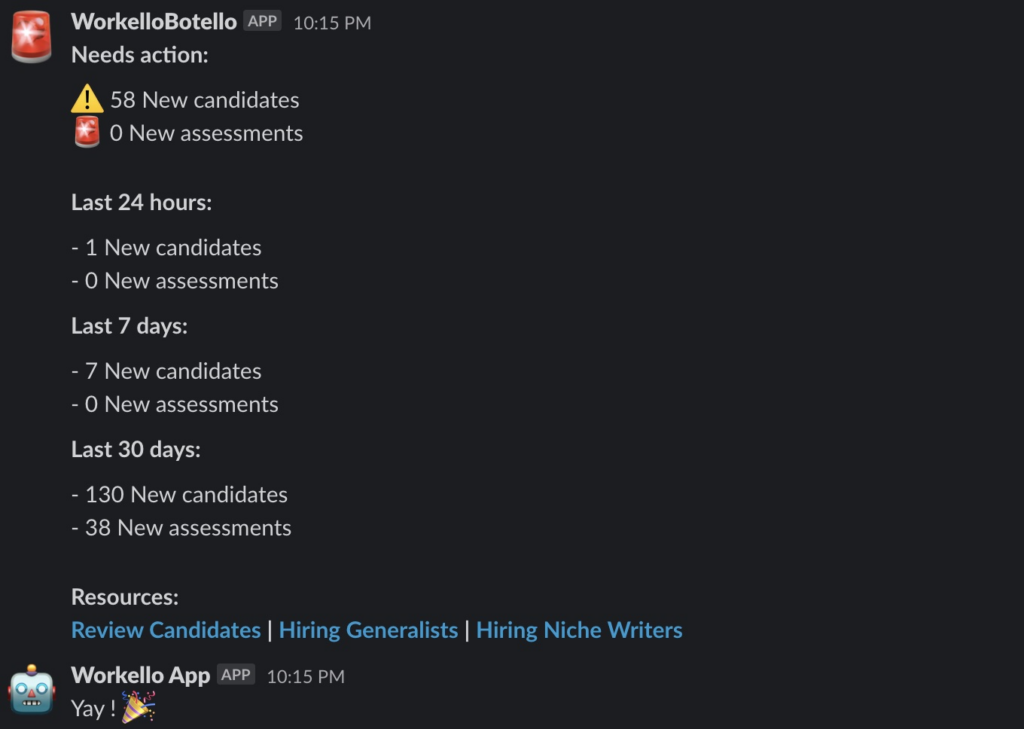
Task: Click the APP badge beside Workello App name
Action: tap(236, 675)
